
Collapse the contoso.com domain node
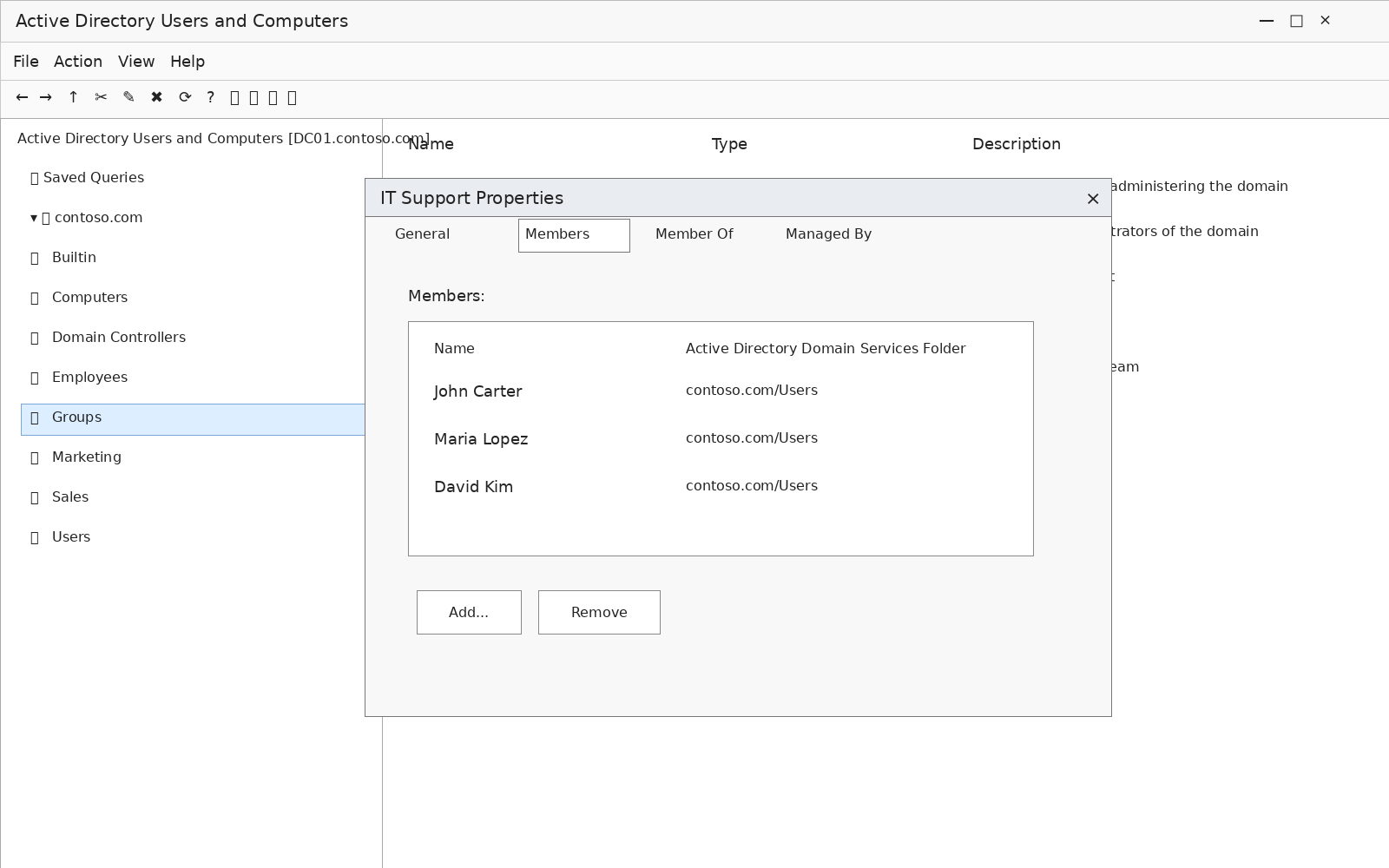[34, 218]
